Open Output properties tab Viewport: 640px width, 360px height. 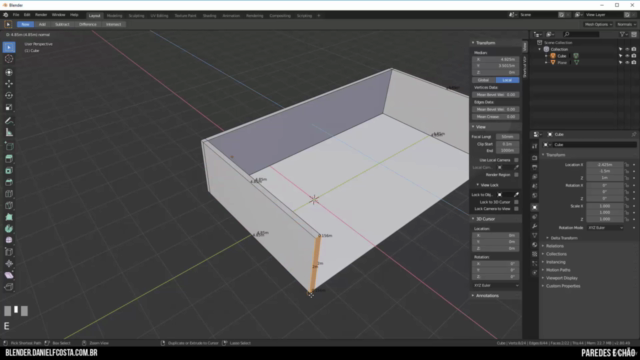(x=535, y=167)
